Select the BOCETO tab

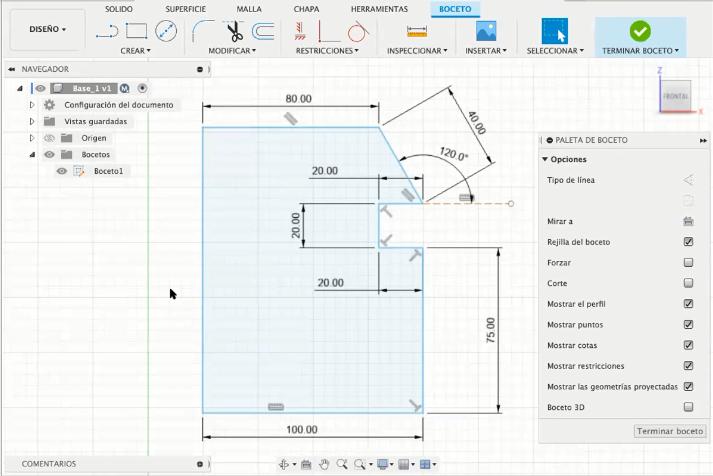[455, 9]
